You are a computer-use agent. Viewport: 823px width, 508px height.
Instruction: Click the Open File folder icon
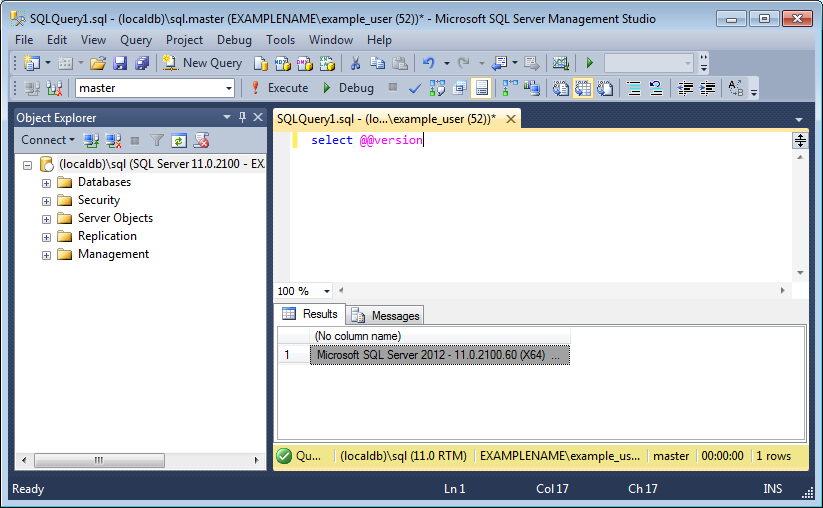tap(98, 64)
